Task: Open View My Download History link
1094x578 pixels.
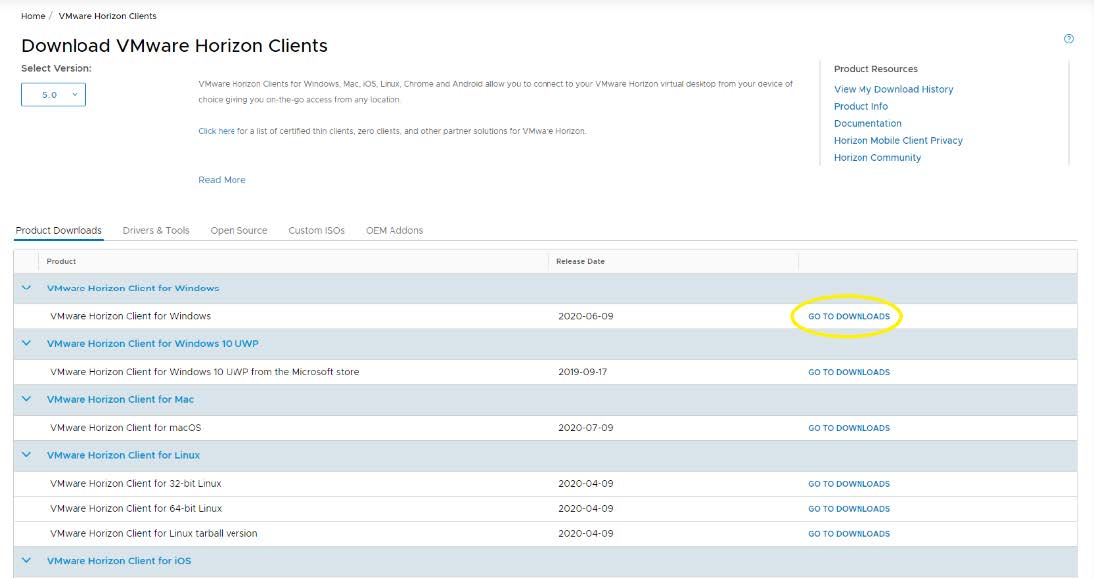Action: (x=893, y=90)
